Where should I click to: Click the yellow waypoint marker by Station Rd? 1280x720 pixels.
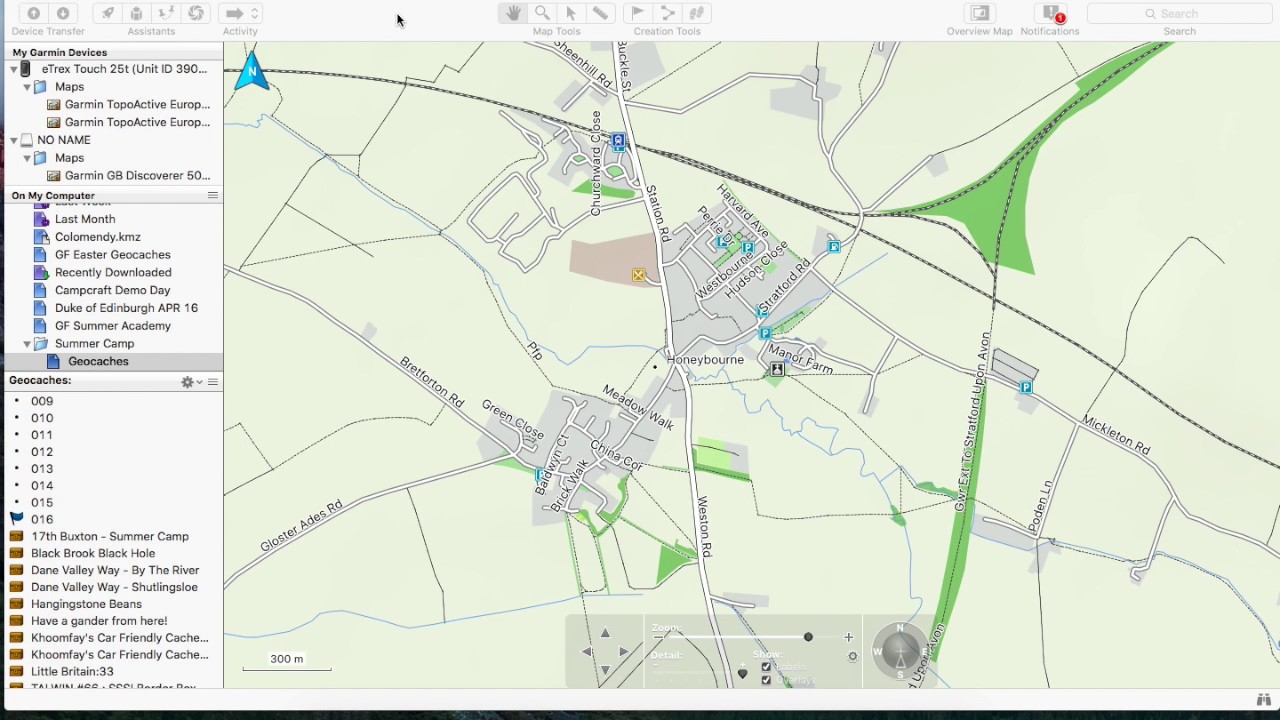click(638, 275)
